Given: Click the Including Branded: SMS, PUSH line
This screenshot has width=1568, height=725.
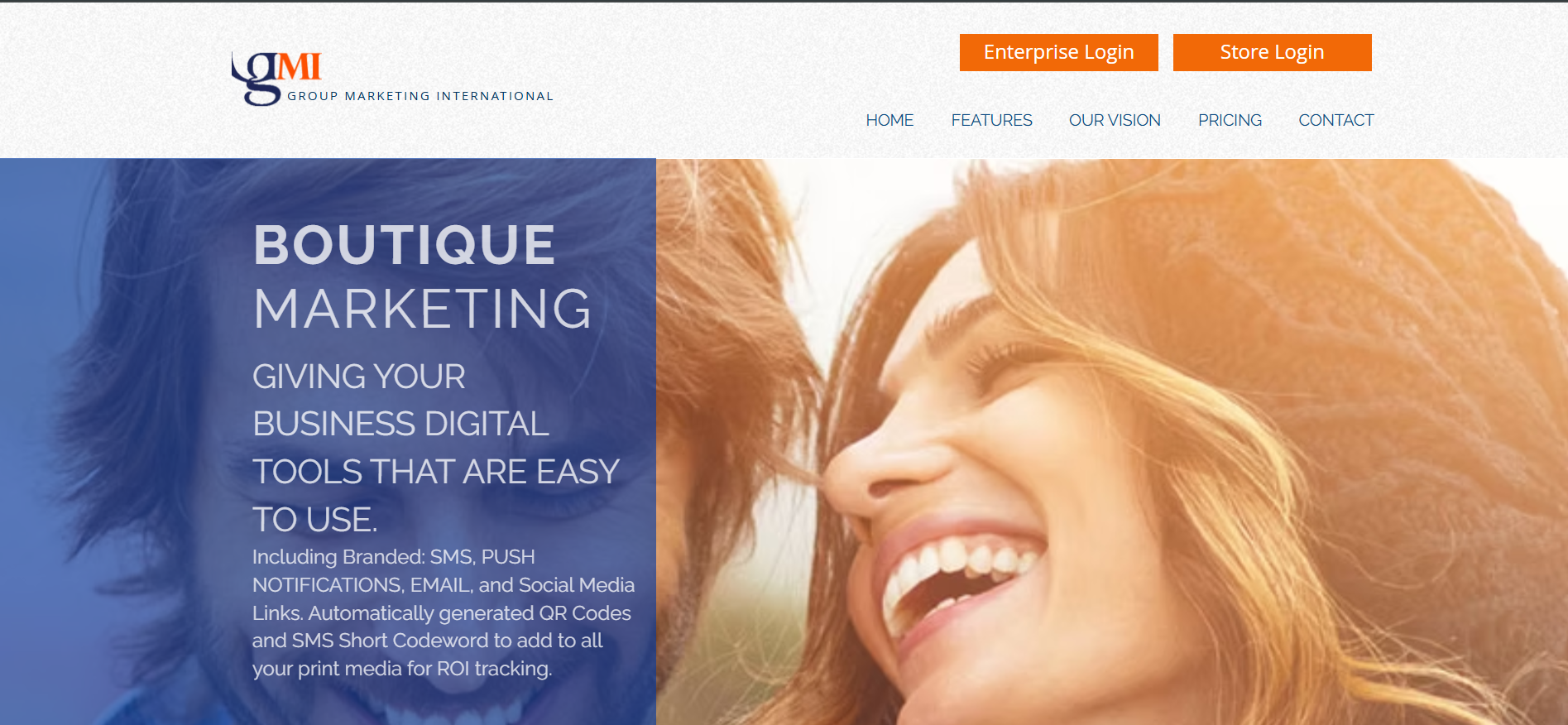Looking at the screenshot, I should pyautogui.click(x=394, y=557).
